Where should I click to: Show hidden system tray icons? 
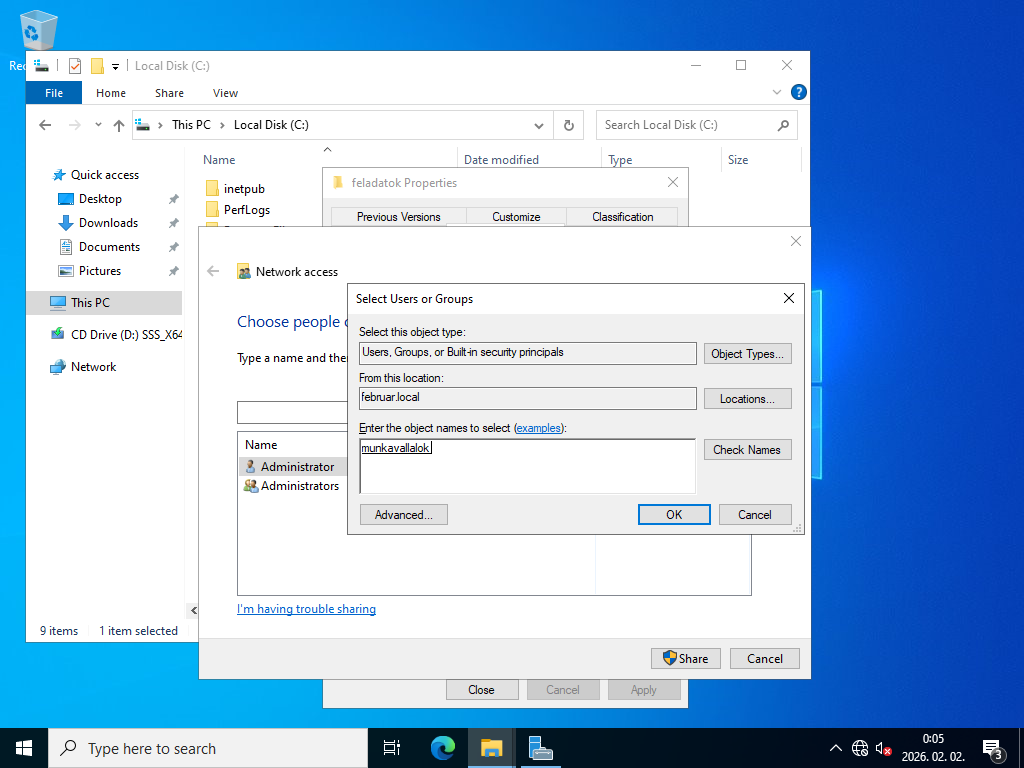[x=835, y=748]
